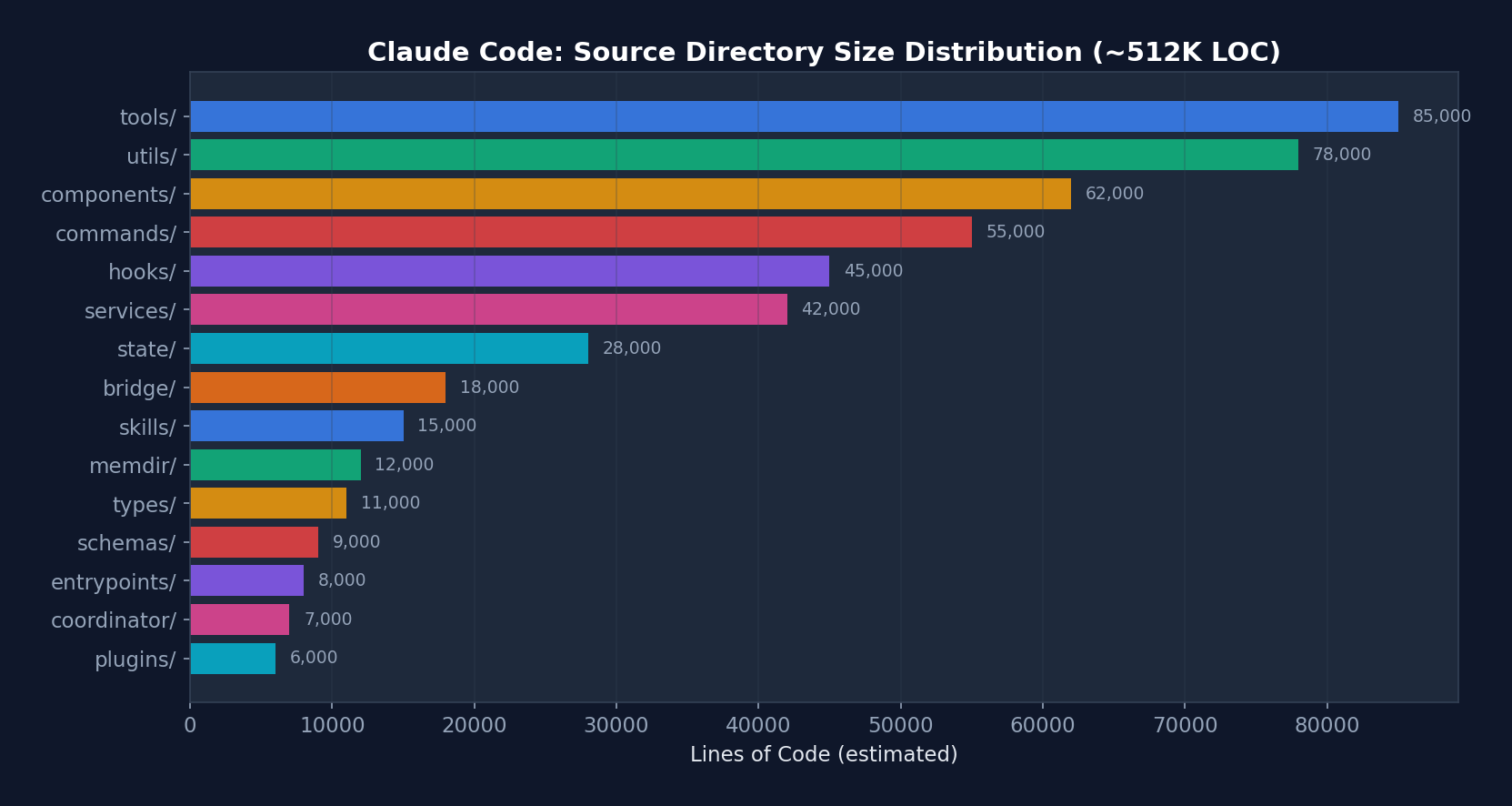Click the types/ directory label
This screenshot has width=1512, height=806.
[144, 505]
